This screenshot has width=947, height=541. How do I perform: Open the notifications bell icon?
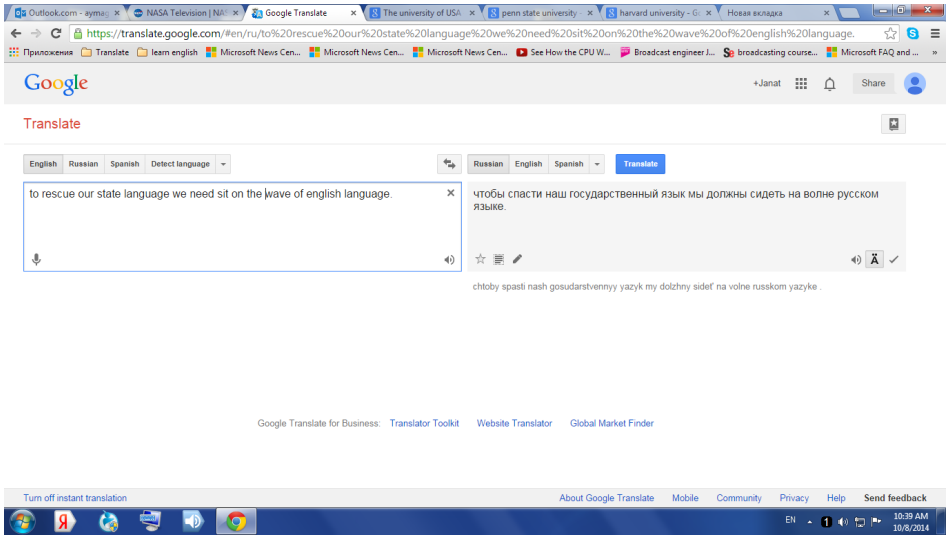[830, 84]
